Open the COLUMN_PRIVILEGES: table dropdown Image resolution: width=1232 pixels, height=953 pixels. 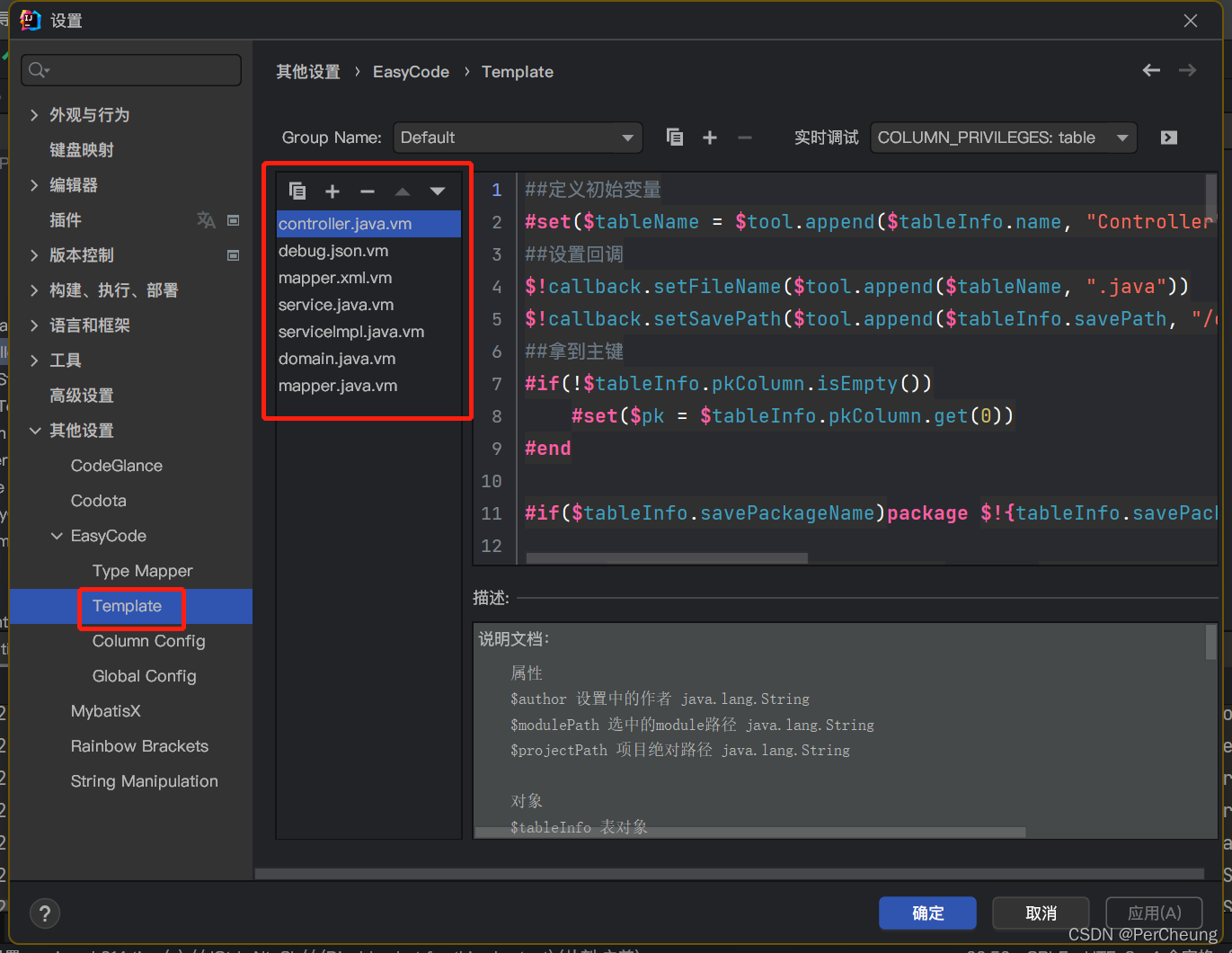[x=1004, y=138]
